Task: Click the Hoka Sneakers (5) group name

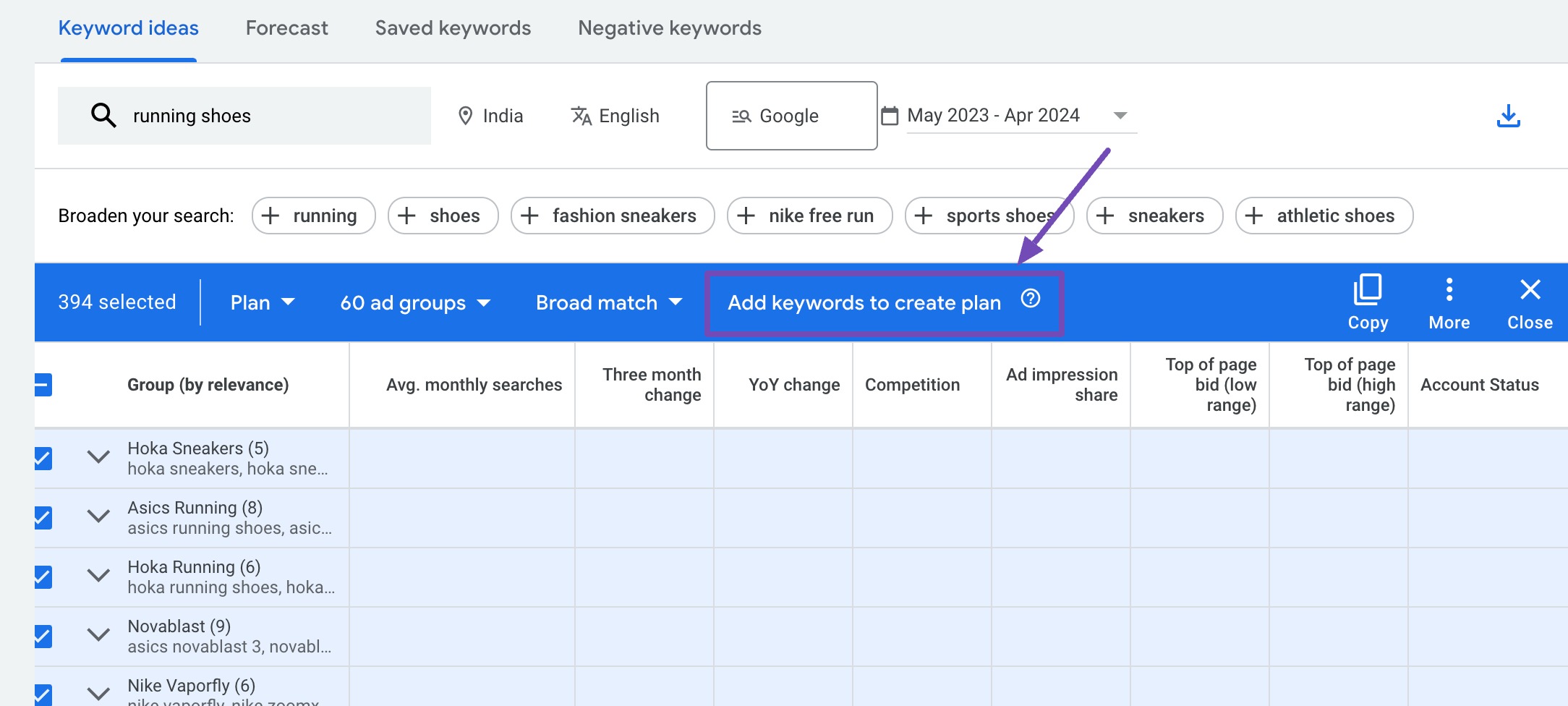Action: pos(198,448)
